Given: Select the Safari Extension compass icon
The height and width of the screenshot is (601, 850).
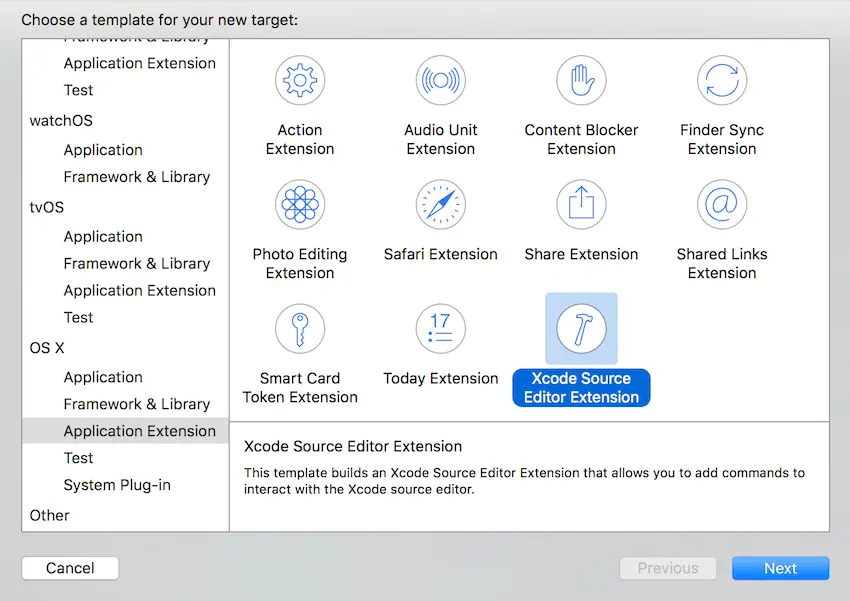Looking at the screenshot, I should coord(441,204).
